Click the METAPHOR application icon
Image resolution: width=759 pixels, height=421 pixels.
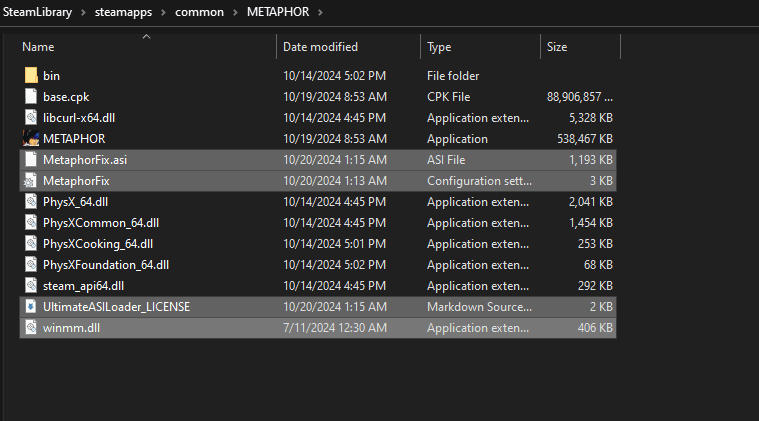click(x=30, y=139)
